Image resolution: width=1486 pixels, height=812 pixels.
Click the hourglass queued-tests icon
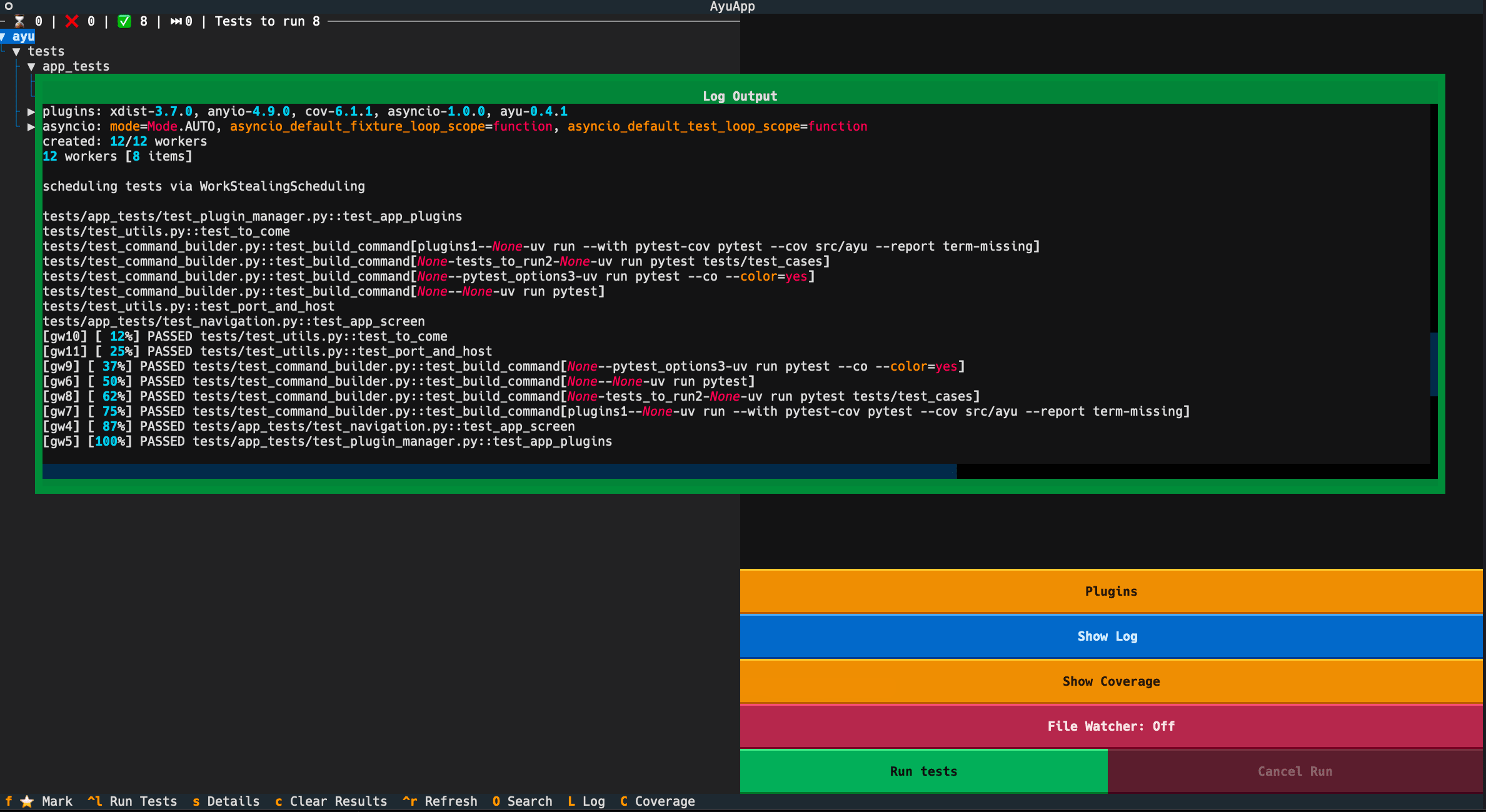point(19,21)
